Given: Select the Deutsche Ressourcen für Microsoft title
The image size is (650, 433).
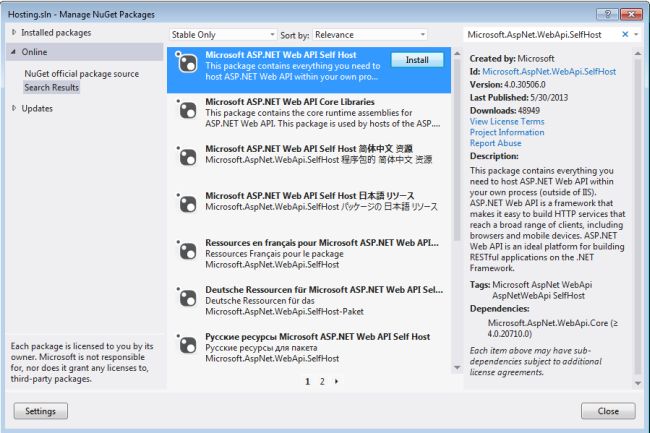Looking at the screenshot, I should tap(324, 290).
